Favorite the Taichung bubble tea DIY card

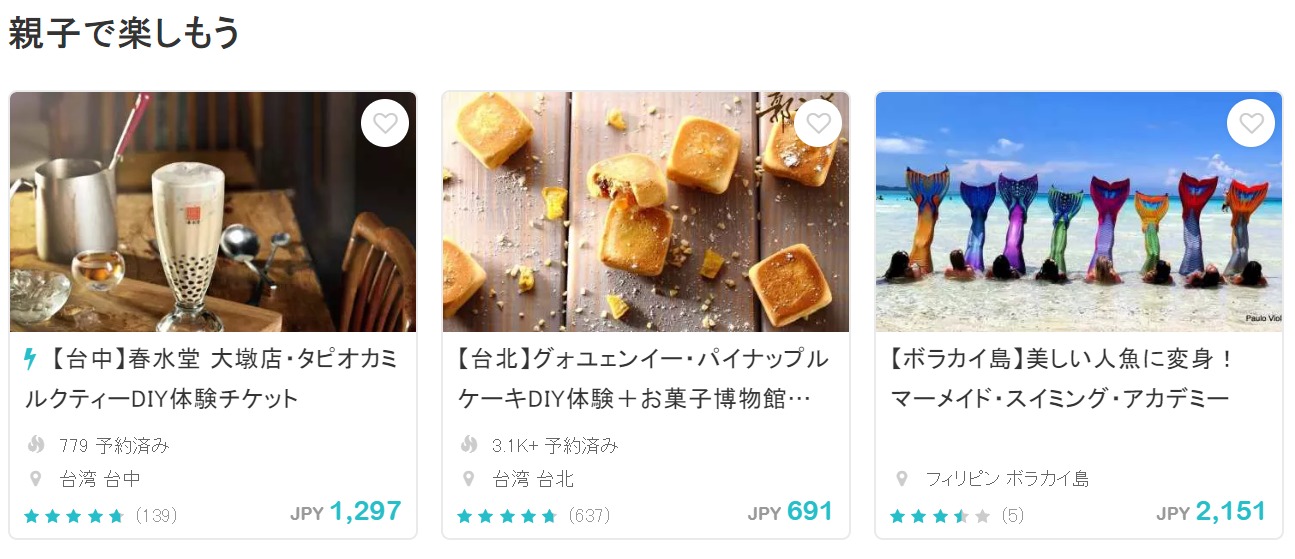click(x=385, y=123)
